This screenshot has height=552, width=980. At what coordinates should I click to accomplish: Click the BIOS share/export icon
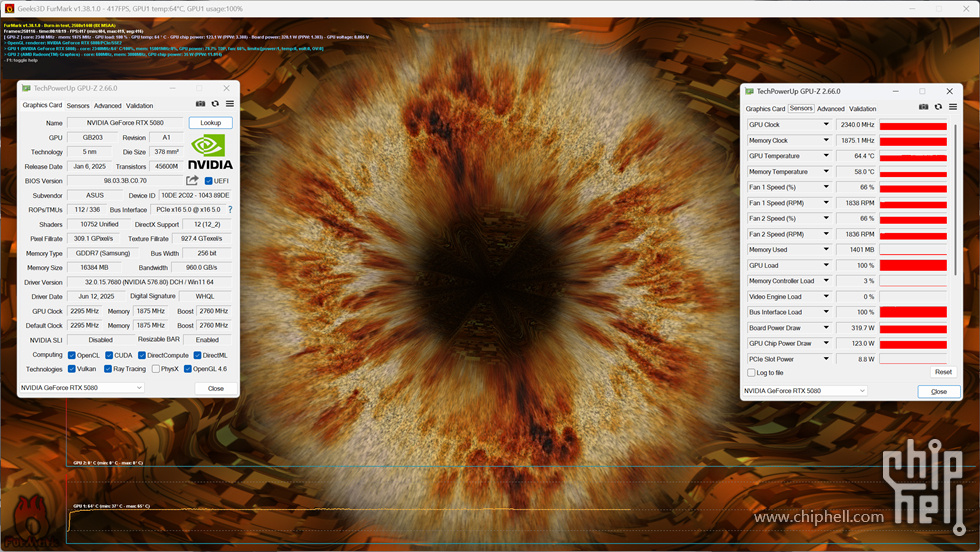pos(192,181)
